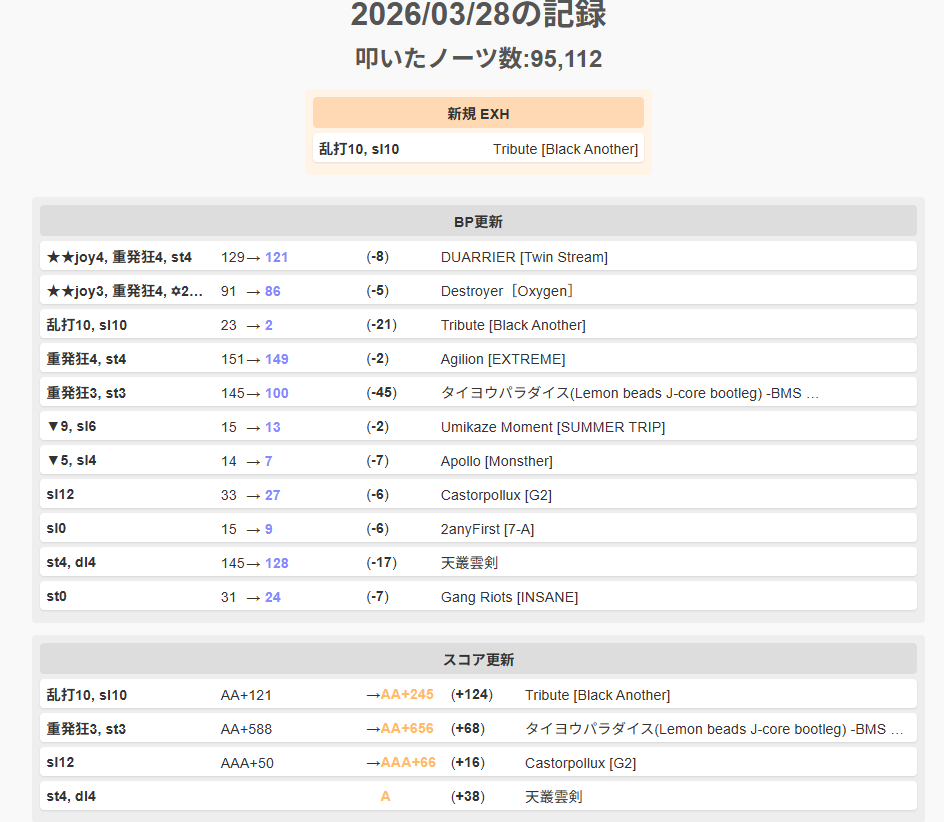Select the Gang Riots [INSANE] song title
Screen dimensions: 944x822
(x=509, y=597)
